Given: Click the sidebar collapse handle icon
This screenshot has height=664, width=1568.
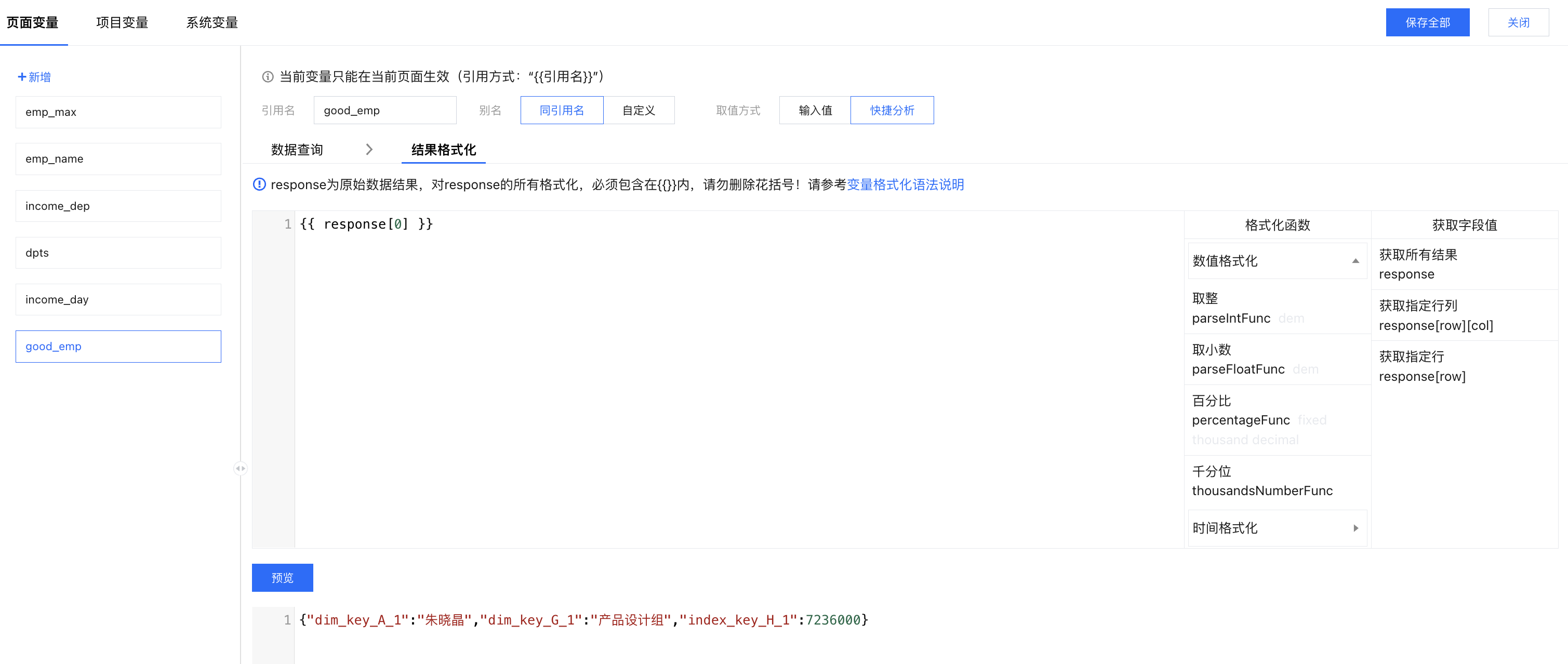Looking at the screenshot, I should click(x=240, y=468).
